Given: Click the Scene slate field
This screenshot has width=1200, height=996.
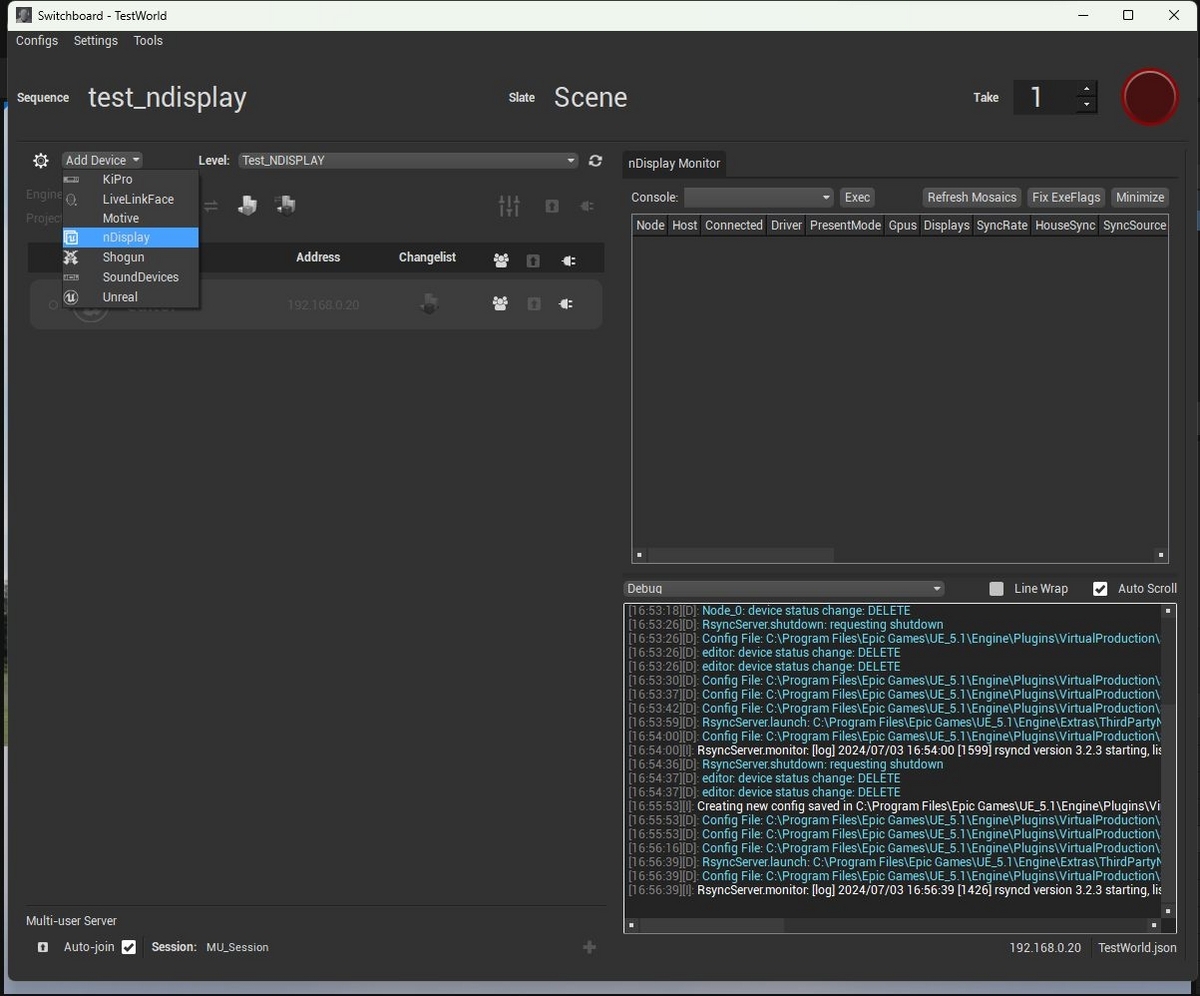Looking at the screenshot, I should click(590, 98).
